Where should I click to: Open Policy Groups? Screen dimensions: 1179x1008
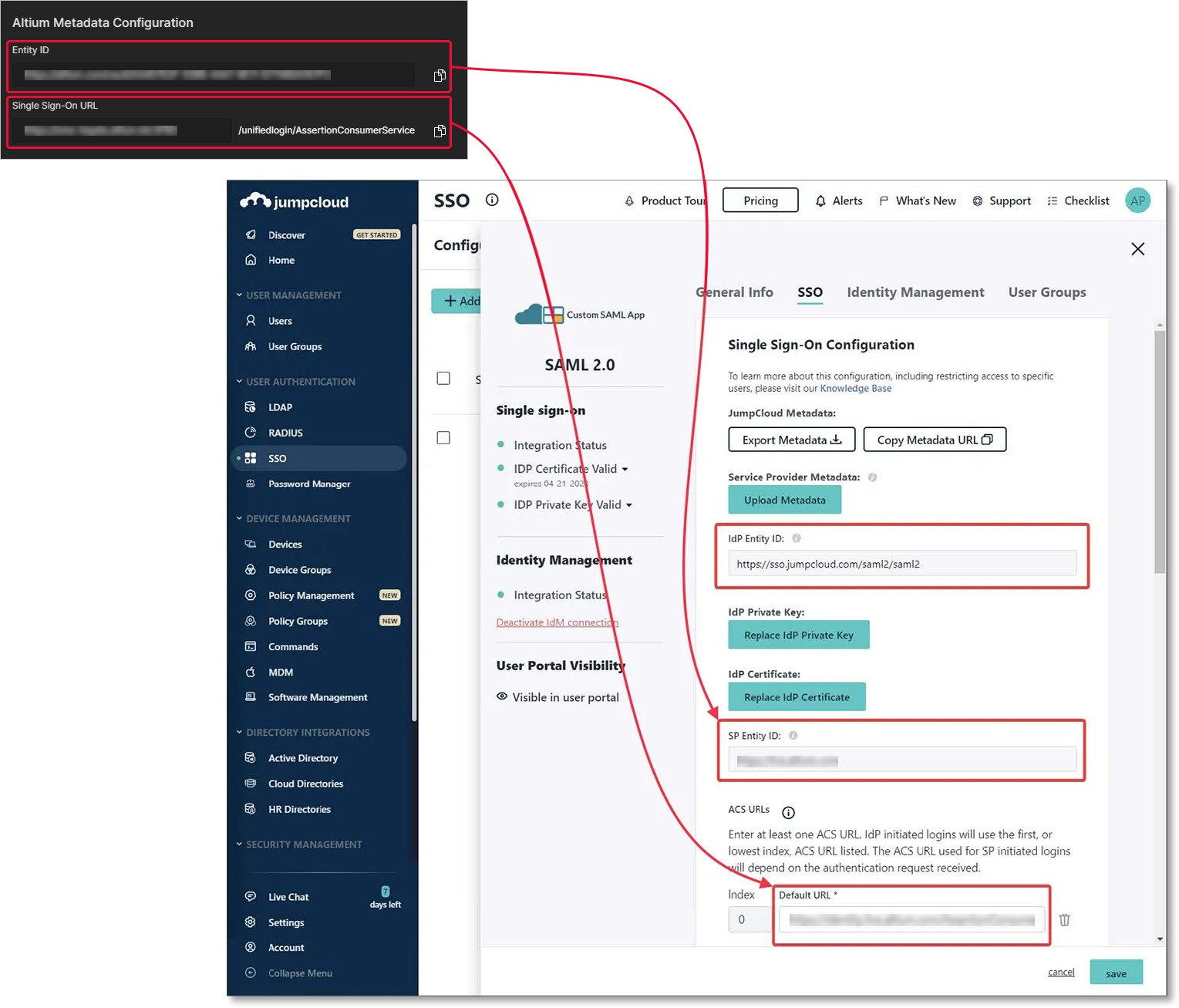coord(298,622)
